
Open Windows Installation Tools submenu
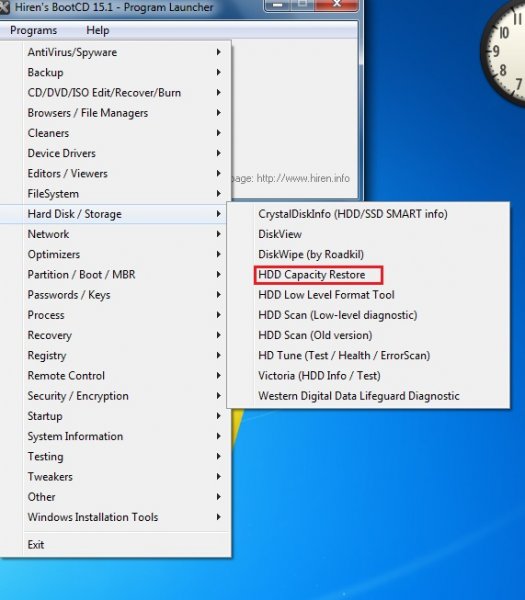[x=115, y=517]
